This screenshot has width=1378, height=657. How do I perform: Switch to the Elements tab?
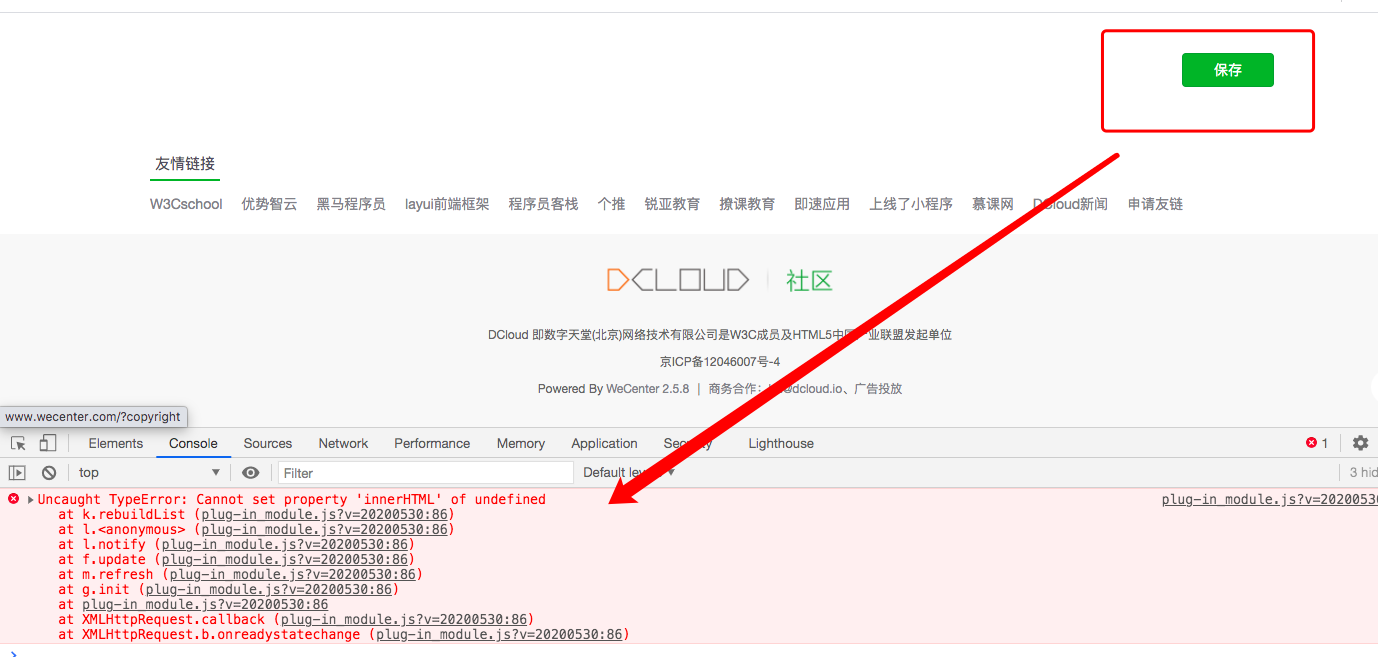(x=116, y=443)
